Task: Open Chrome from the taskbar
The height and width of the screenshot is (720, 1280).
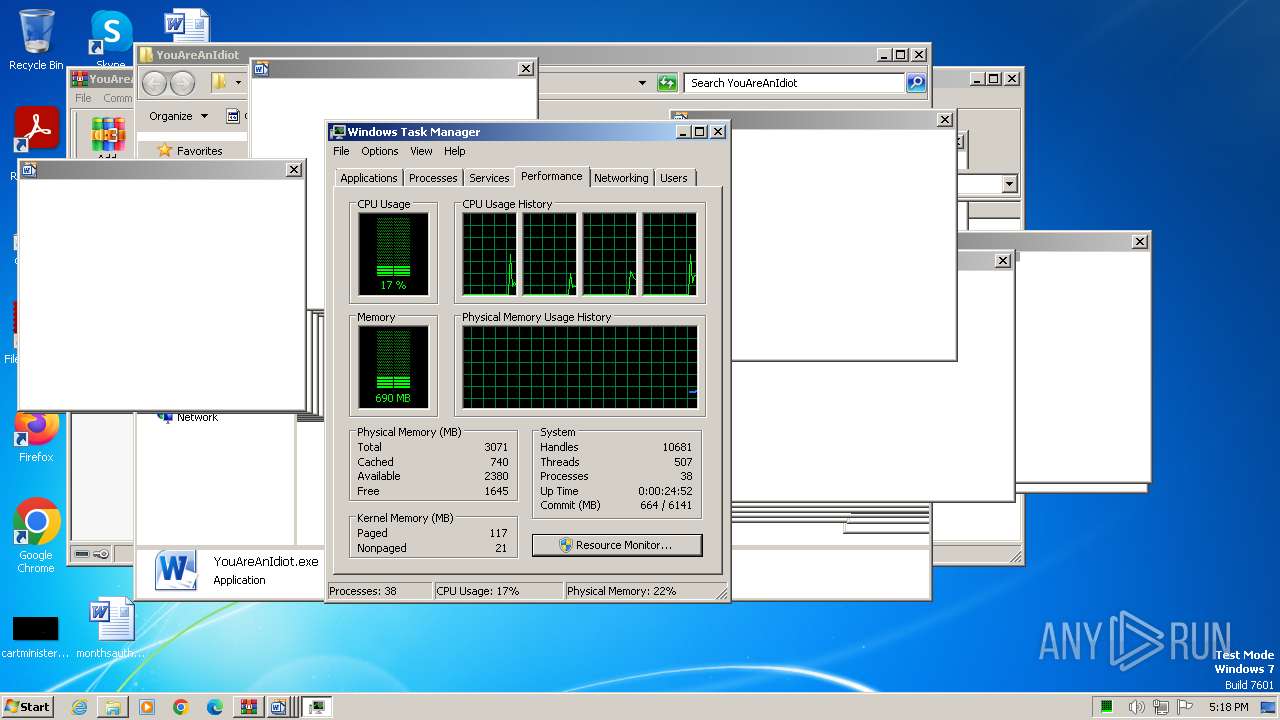Action: [181, 707]
